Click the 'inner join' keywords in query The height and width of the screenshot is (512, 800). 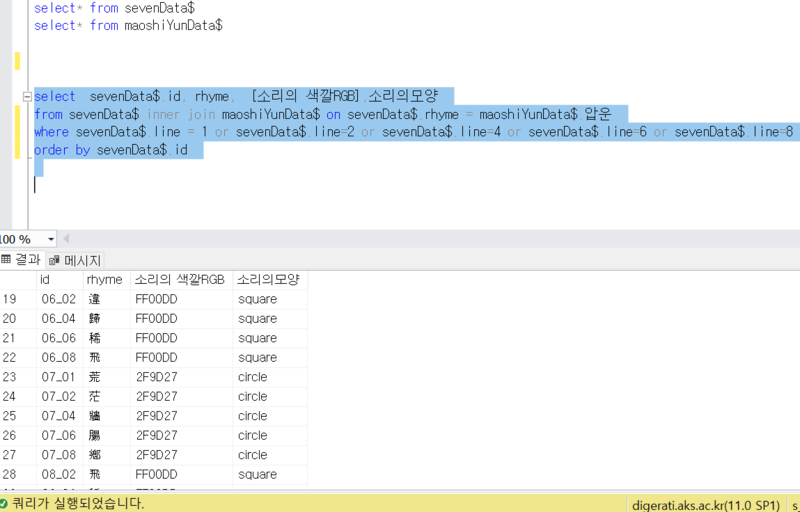pos(181,114)
